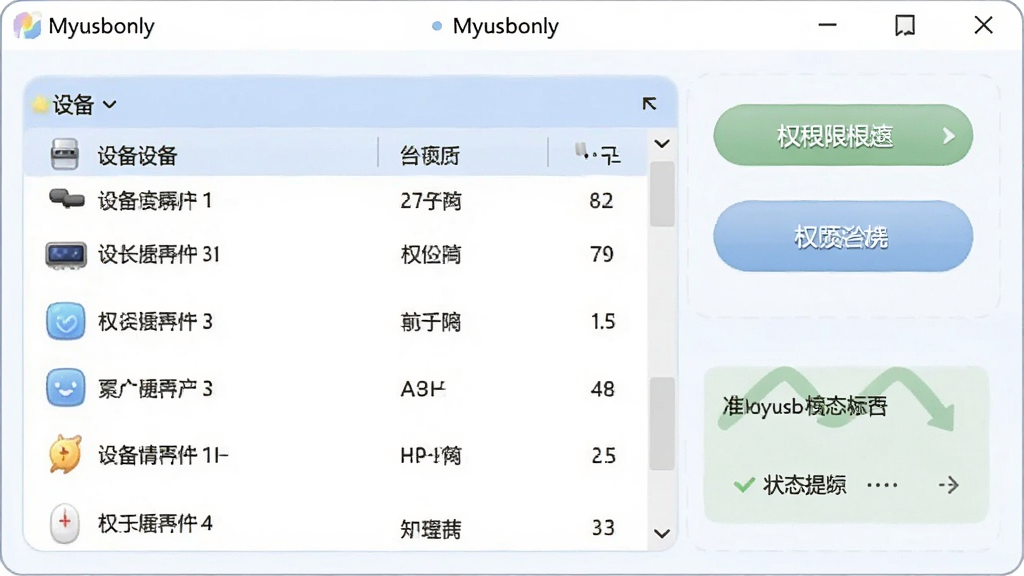Click the value 82 cell
The height and width of the screenshot is (576, 1024).
[601, 200]
